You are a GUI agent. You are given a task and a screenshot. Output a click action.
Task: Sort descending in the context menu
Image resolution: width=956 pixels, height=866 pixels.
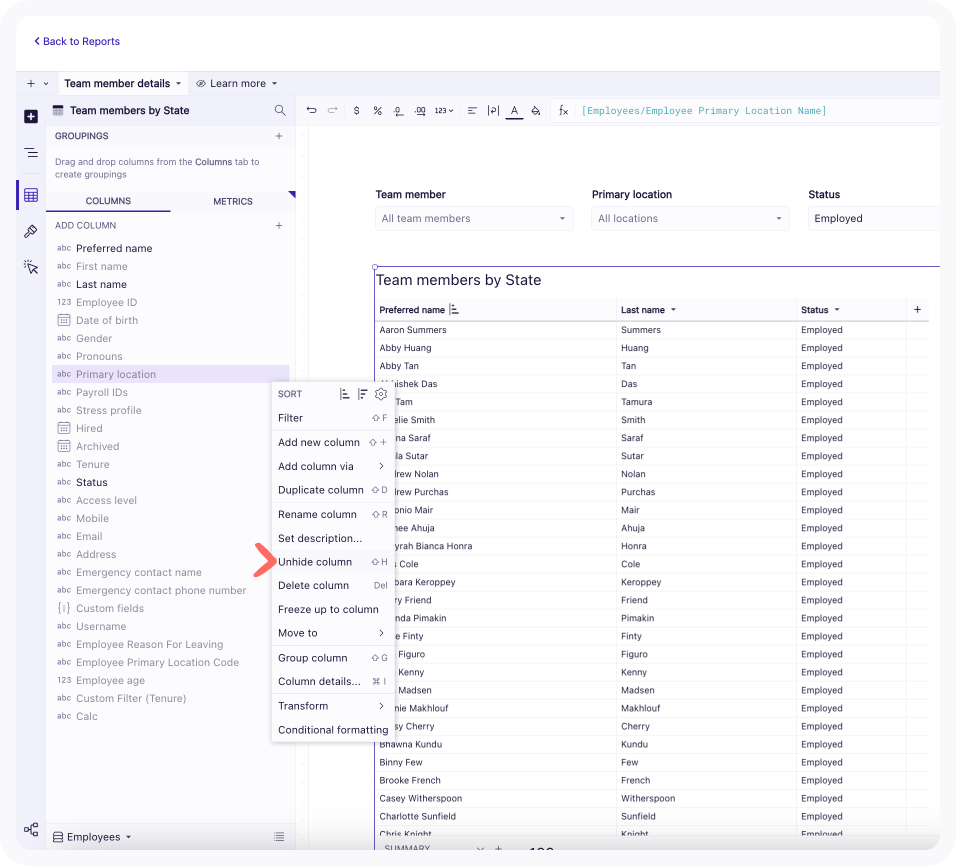pos(363,394)
